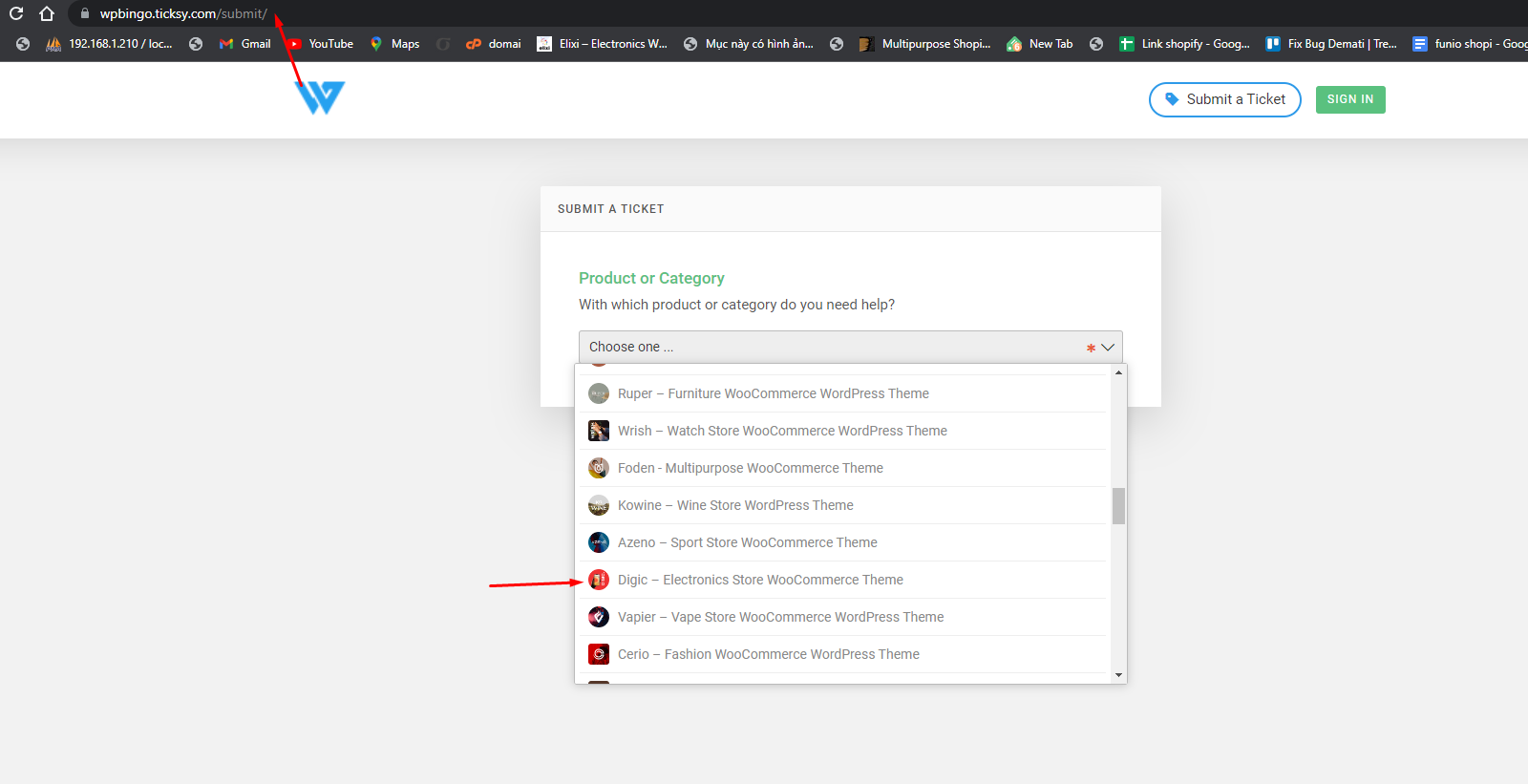Open the Fix Bug Demati Trello bookmark

point(1331,44)
